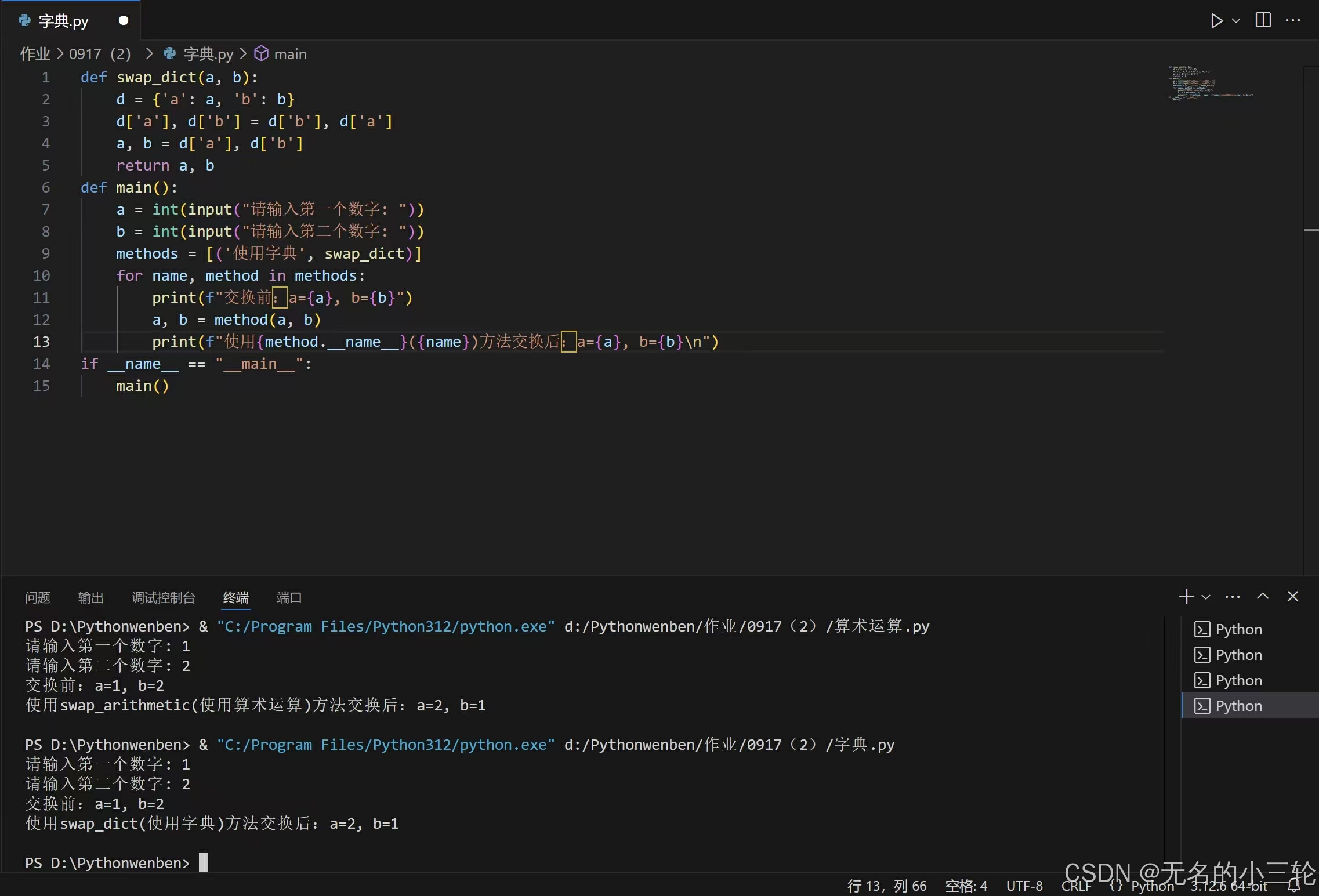Change UTF-8 encoding in status bar
The height and width of the screenshot is (896, 1319).
point(1024,886)
